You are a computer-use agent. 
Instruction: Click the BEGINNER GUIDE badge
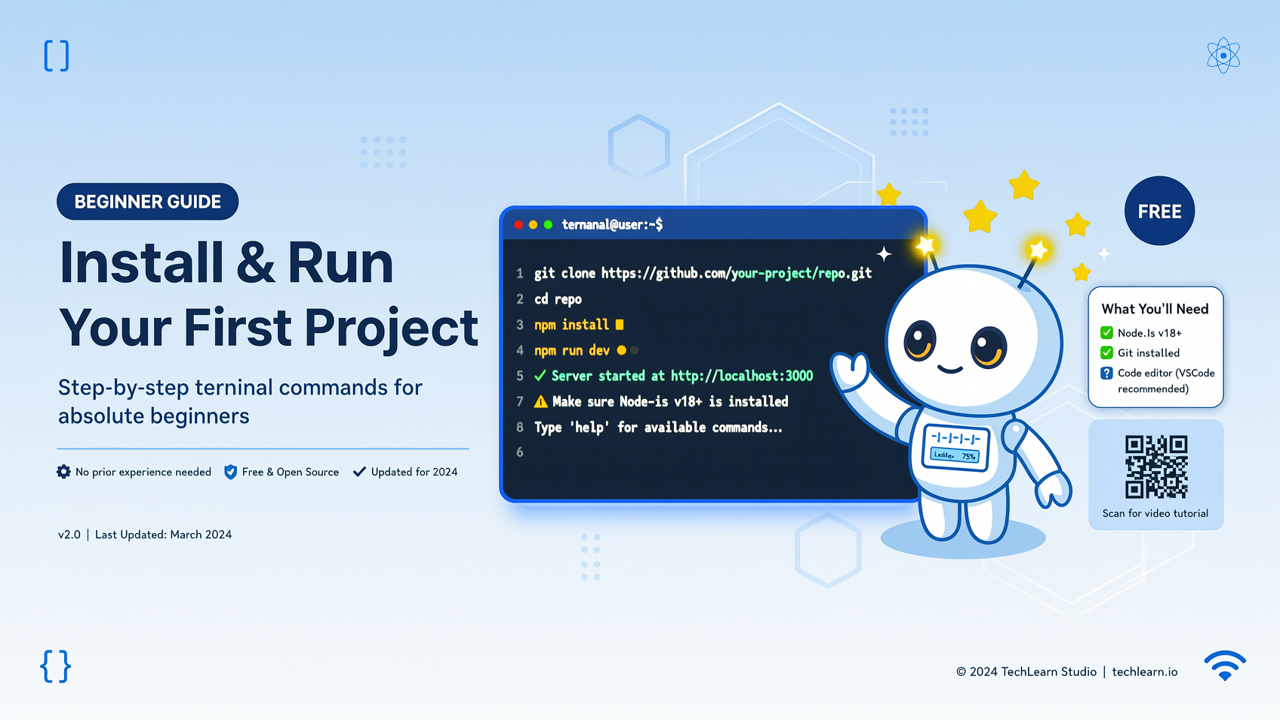point(148,202)
